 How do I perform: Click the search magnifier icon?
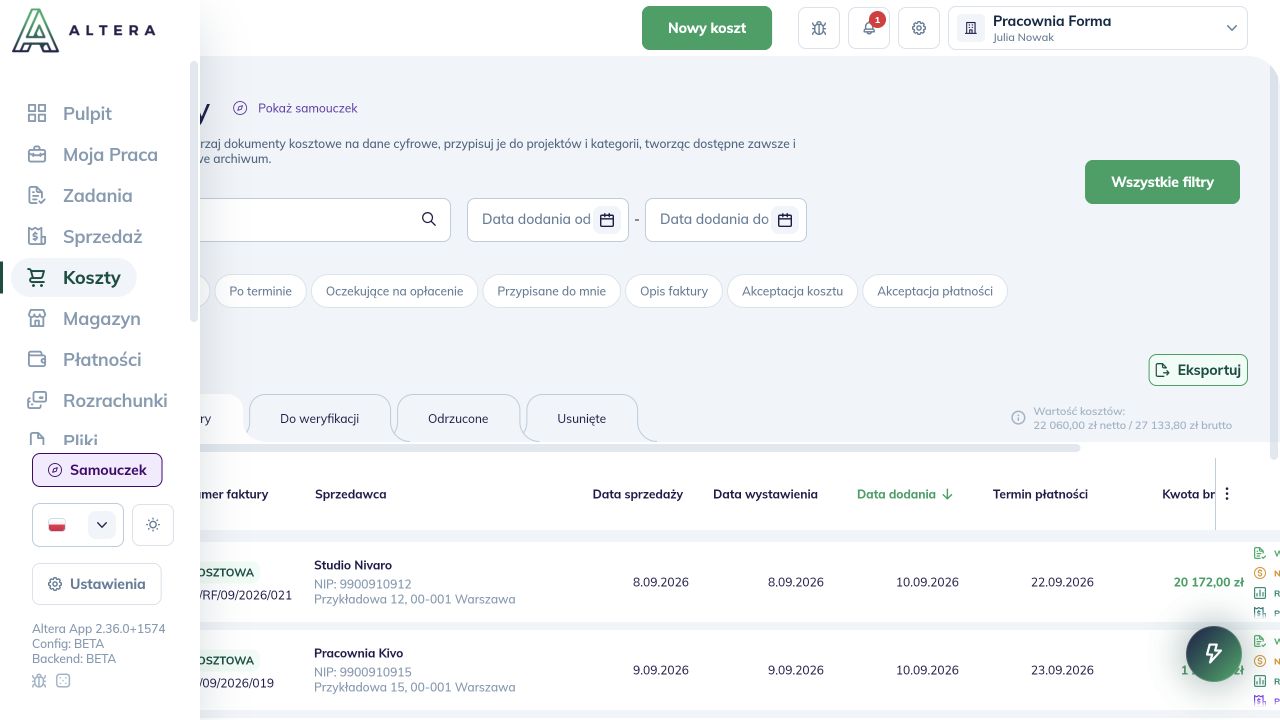(429, 219)
